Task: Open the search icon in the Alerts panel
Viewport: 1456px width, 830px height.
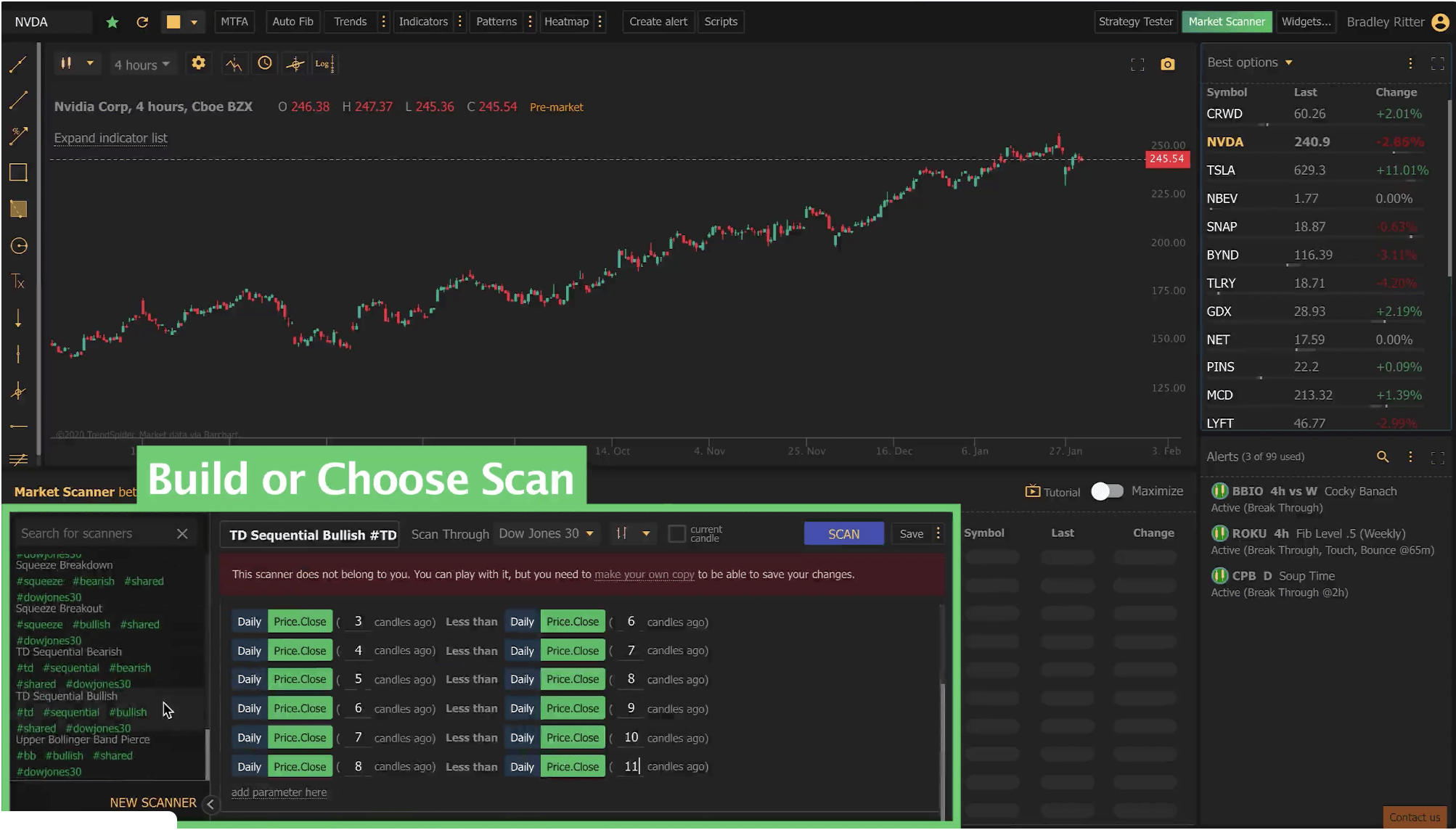Action: [1383, 456]
